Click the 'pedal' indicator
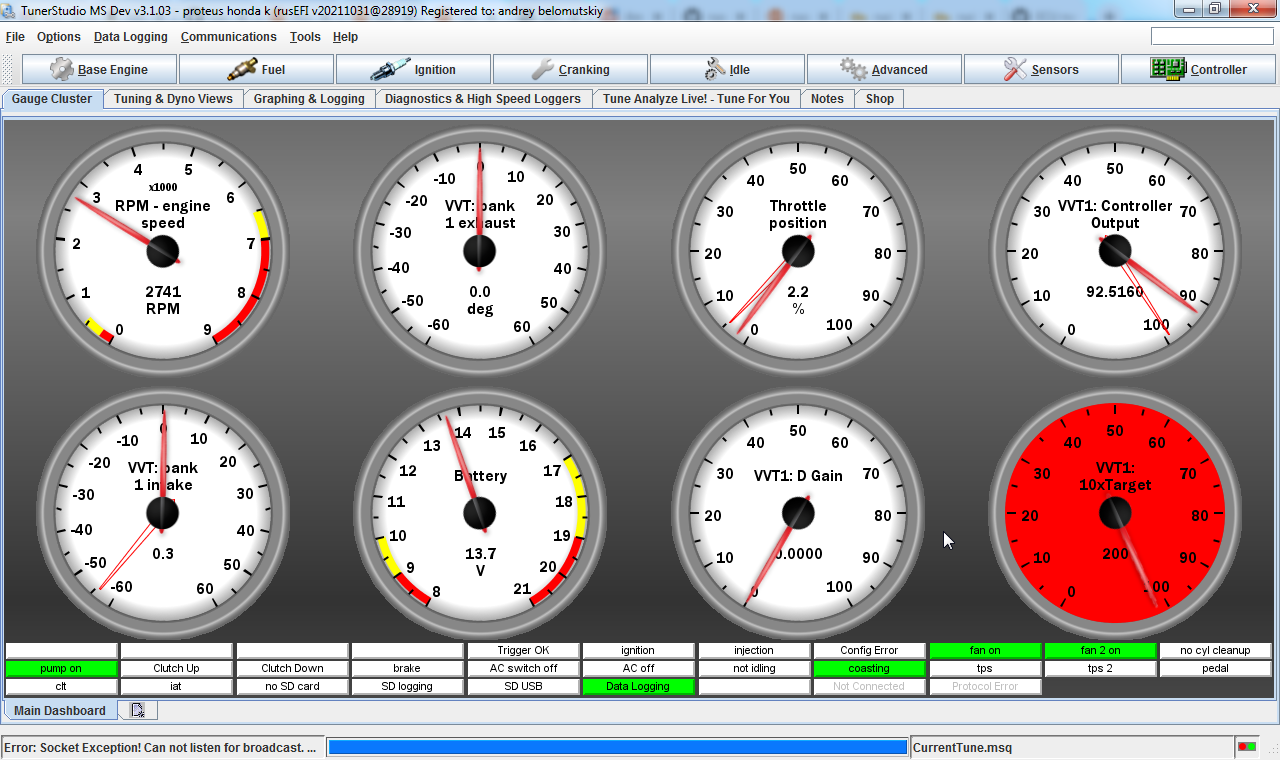The height and width of the screenshot is (760, 1280). click(x=1215, y=668)
